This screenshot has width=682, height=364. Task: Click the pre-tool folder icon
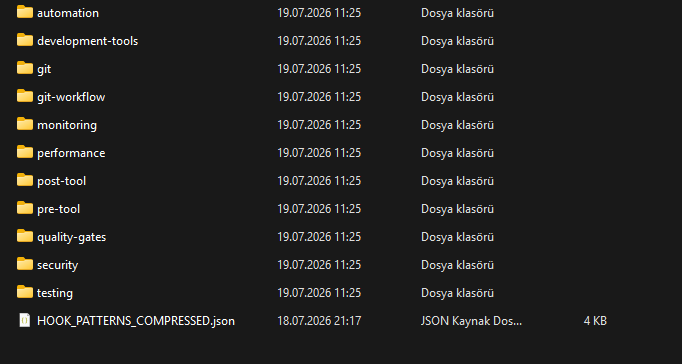point(25,208)
